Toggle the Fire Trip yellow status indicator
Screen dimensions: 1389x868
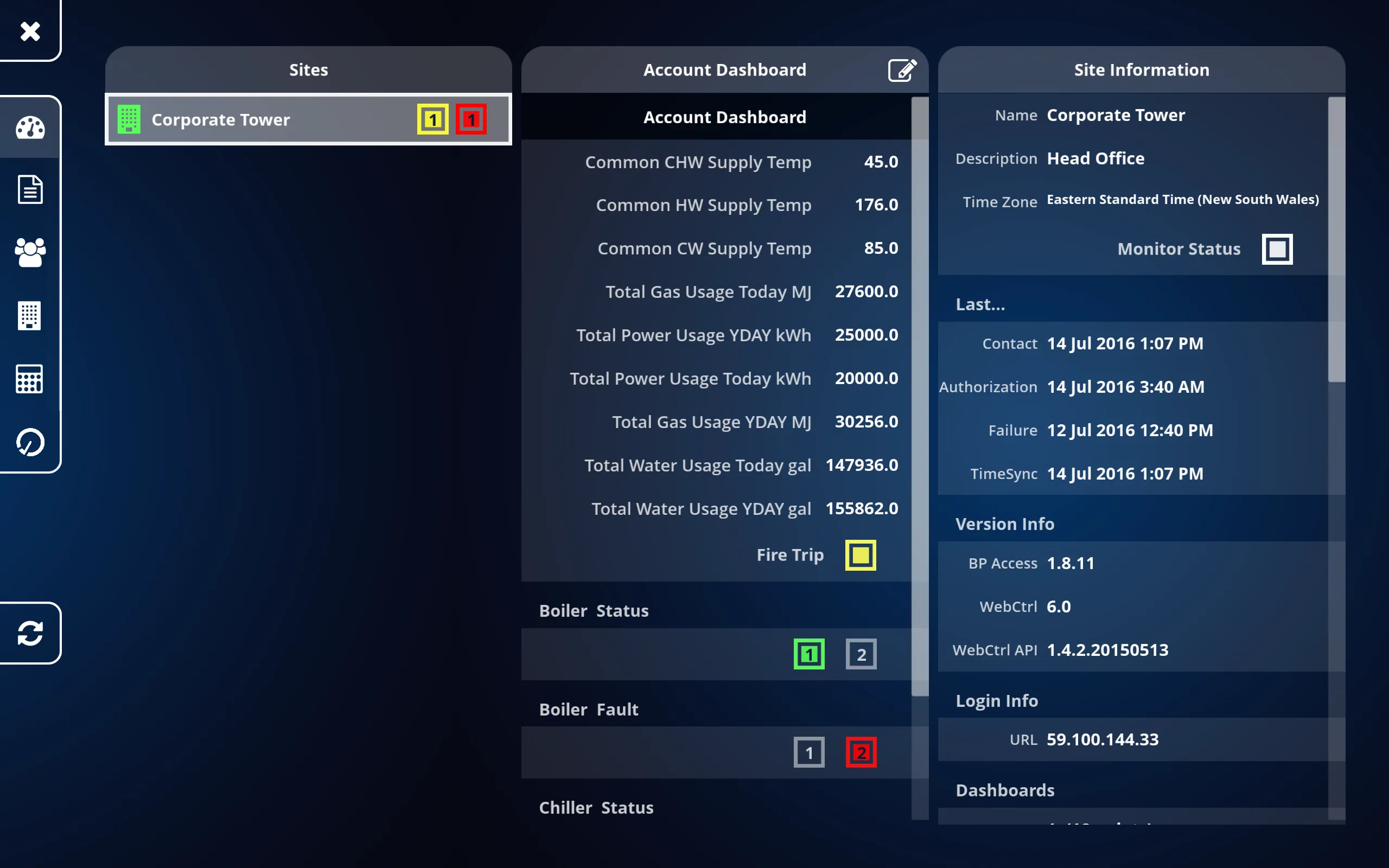[860, 554]
